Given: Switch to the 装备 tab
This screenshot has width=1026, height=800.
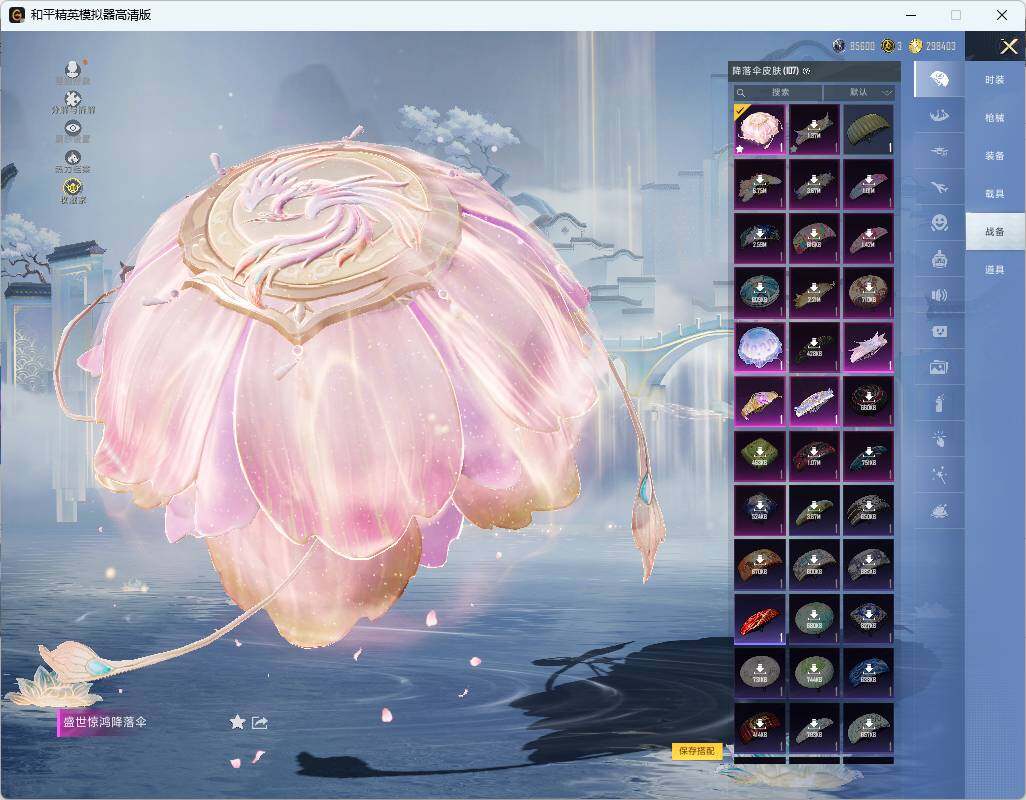Looking at the screenshot, I should [995, 156].
